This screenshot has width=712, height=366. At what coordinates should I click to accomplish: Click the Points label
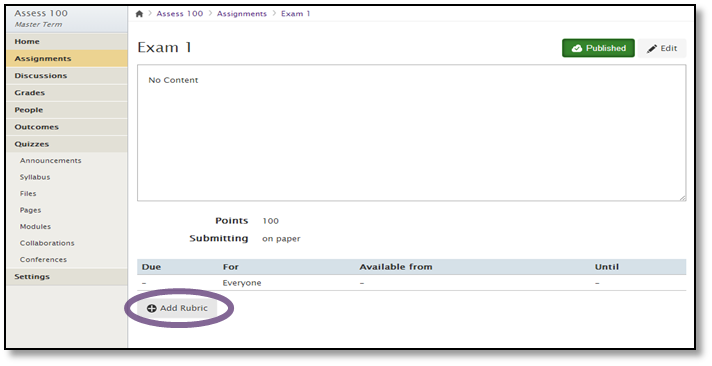(x=232, y=221)
